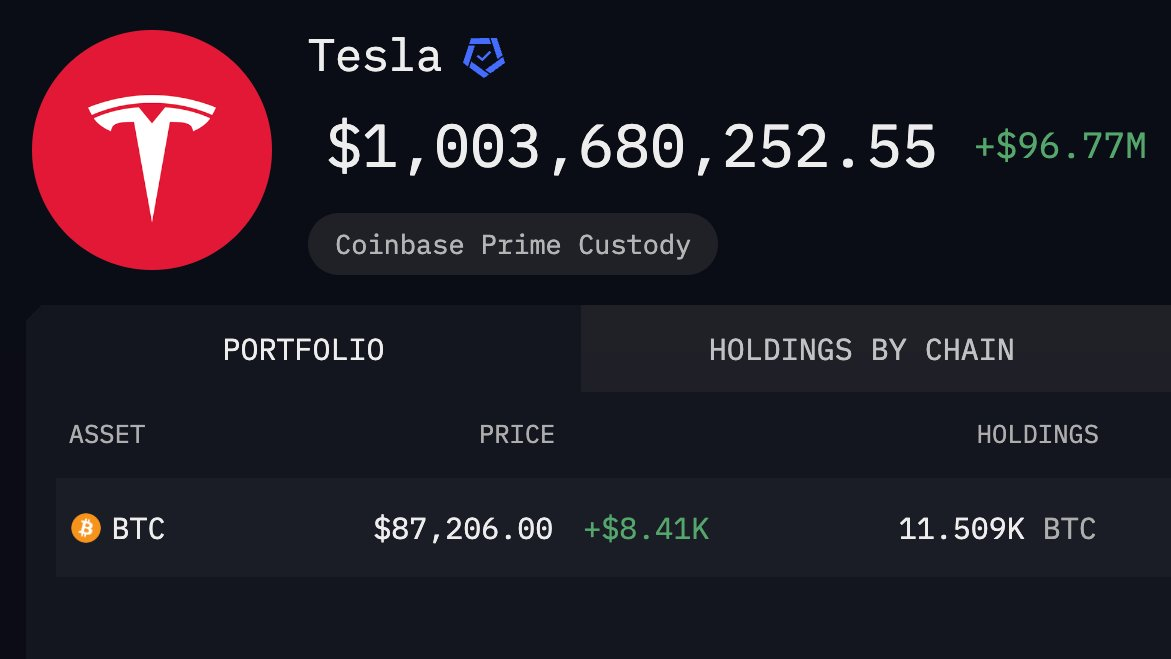1171x659 pixels.
Task: Open the BTC asset name link
Action: click(138, 528)
